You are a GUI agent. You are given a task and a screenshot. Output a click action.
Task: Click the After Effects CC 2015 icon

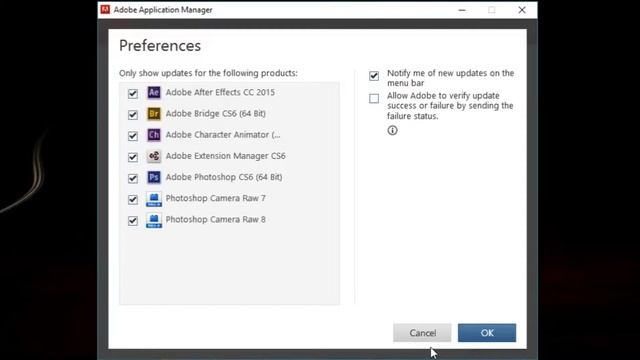(154, 93)
